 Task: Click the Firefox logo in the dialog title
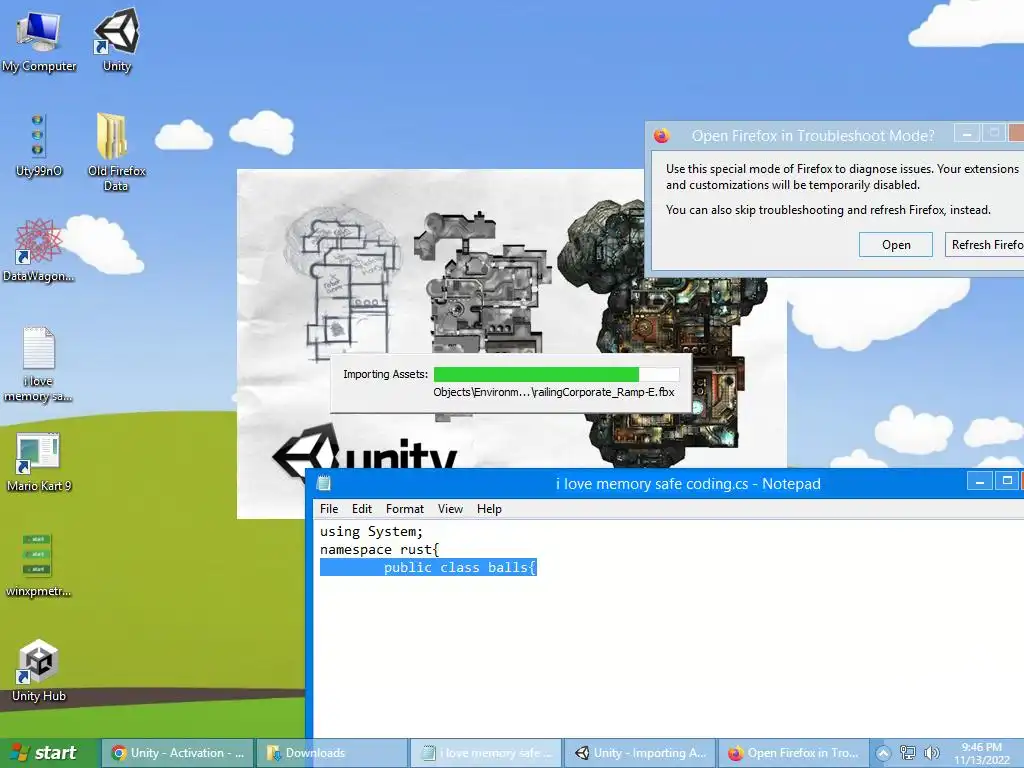coord(662,135)
